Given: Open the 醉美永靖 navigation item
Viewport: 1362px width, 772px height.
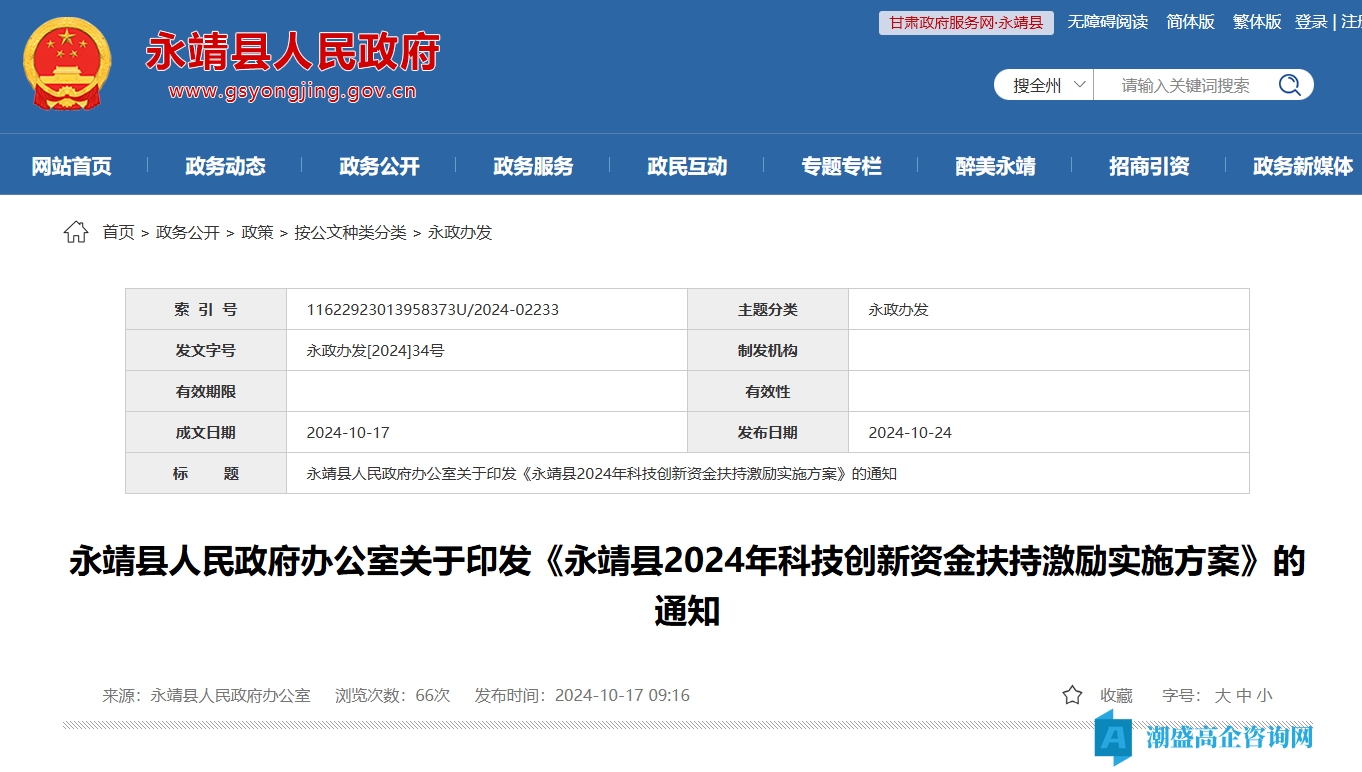Looking at the screenshot, I should [x=995, y=166].
